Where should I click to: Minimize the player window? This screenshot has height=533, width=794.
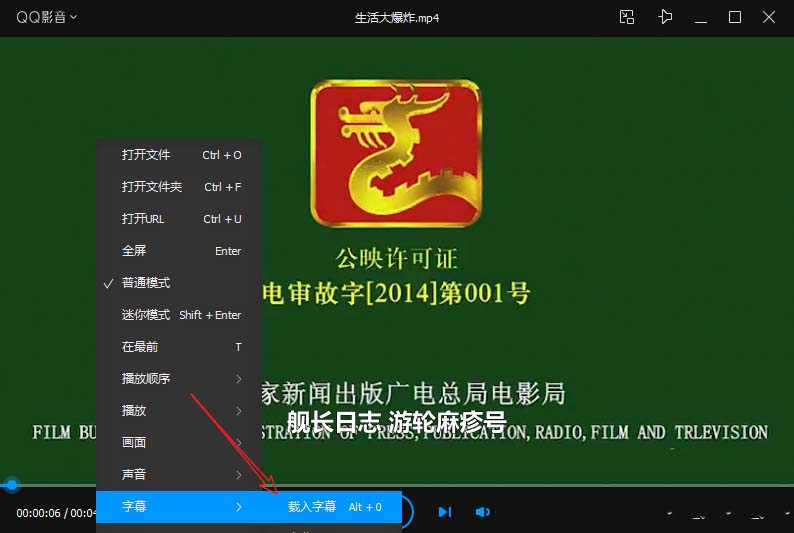tap(702, 17)
